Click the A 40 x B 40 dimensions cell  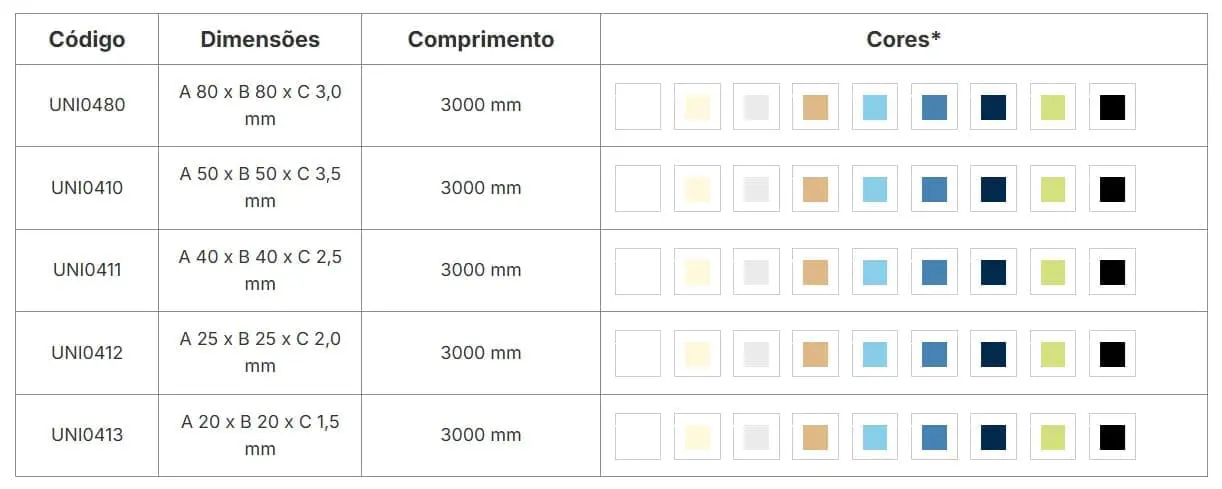point(260,270)
